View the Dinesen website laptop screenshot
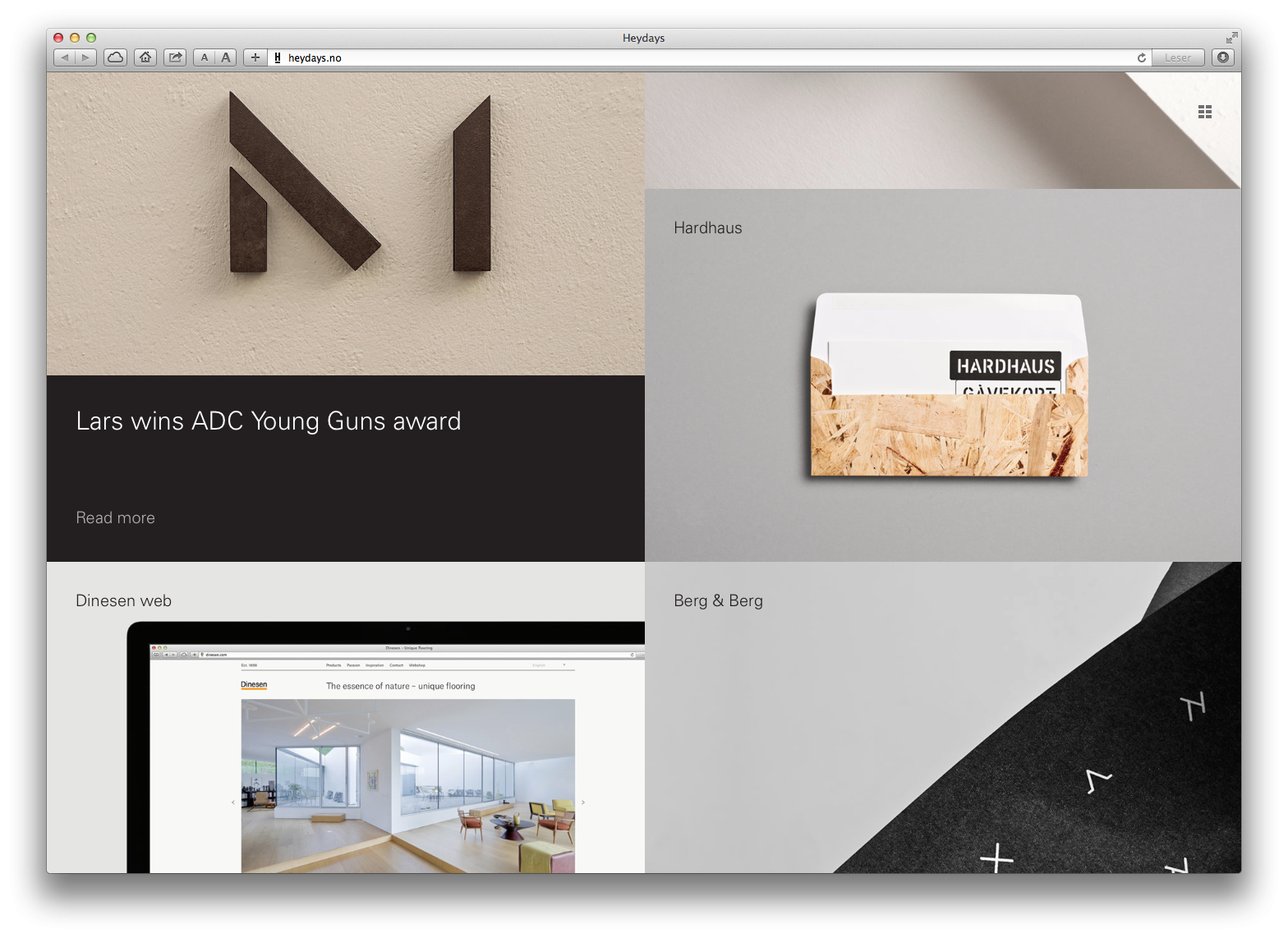1288x938 pixels. click(386, 747)
